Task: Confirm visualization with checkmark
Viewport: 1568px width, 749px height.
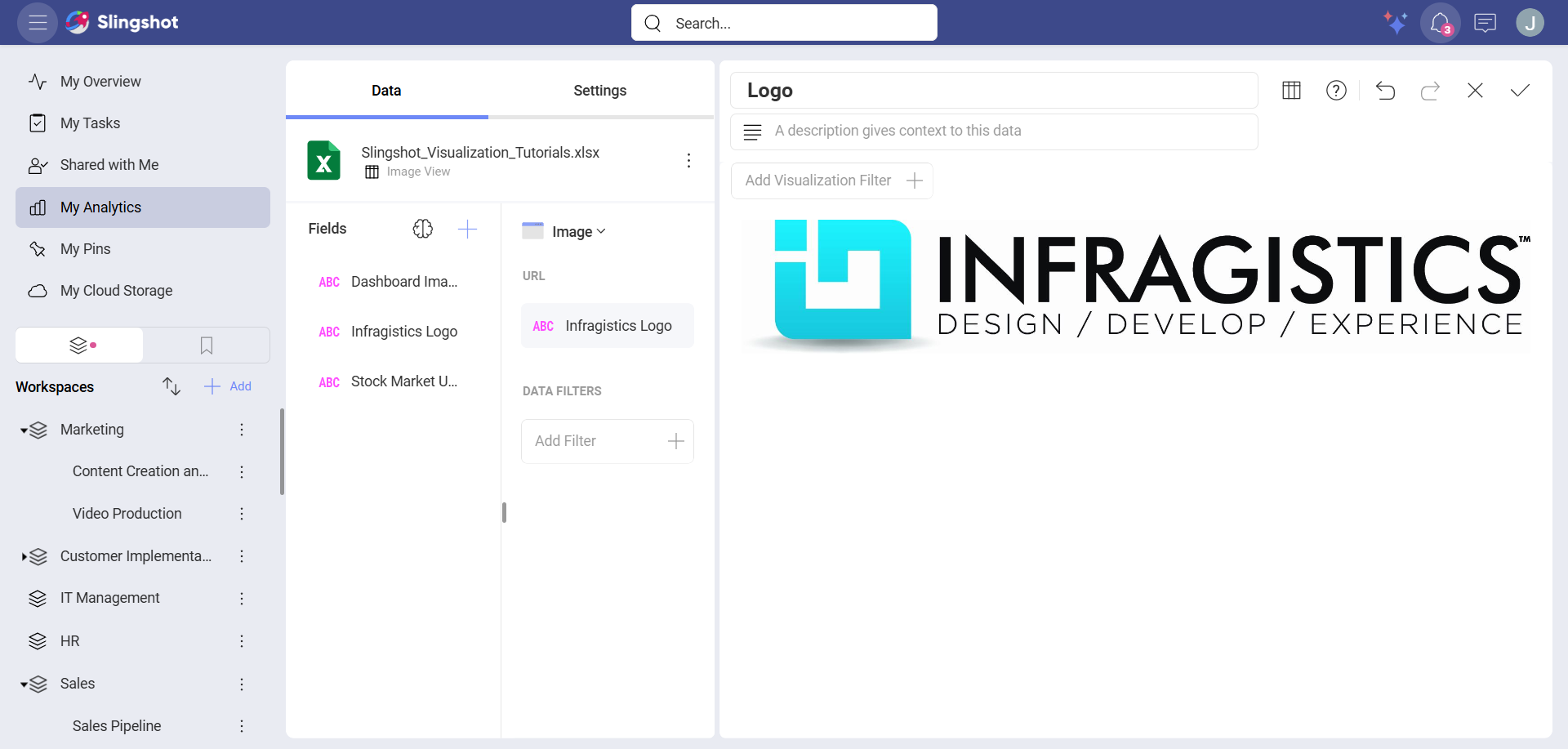Action: (1520, 90)
